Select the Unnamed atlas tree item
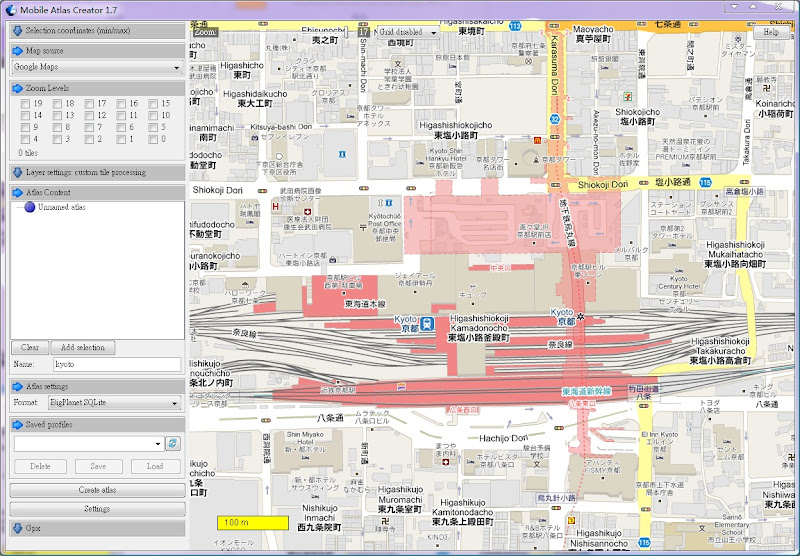 tap(61, 207)
